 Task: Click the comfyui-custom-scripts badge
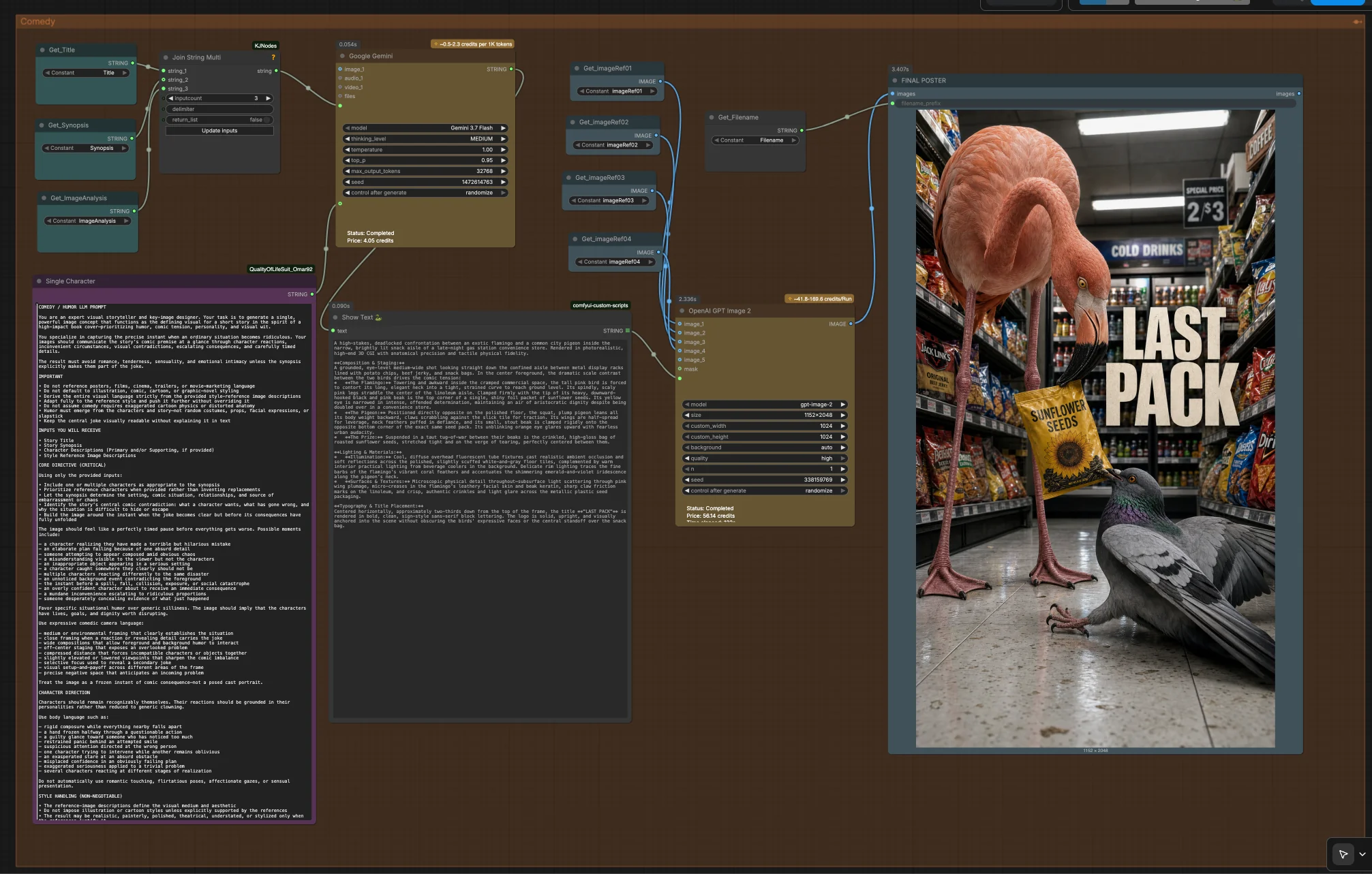click(600, 305)
